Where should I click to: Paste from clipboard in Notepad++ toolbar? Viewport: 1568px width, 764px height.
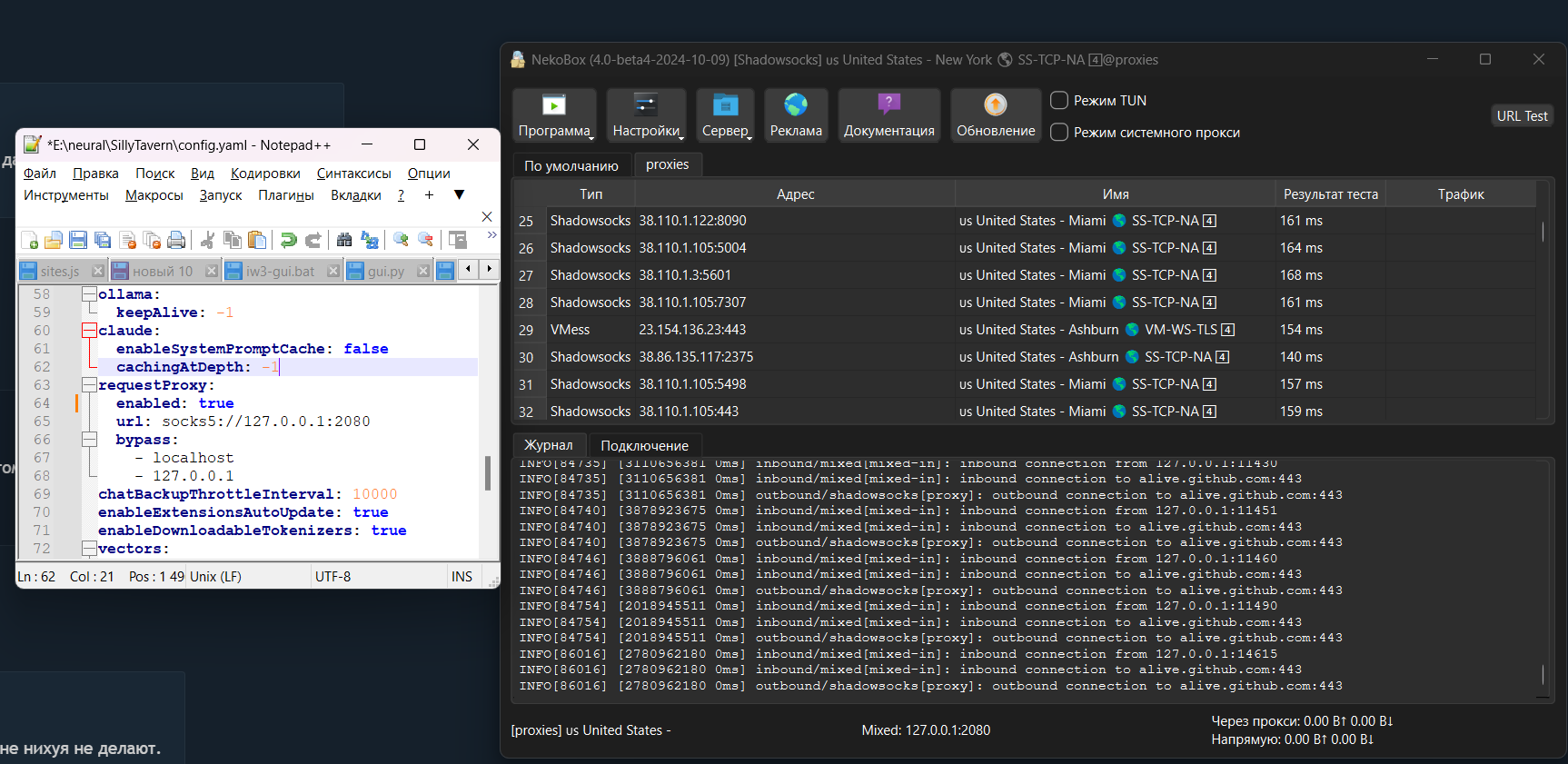pos(257,240)
